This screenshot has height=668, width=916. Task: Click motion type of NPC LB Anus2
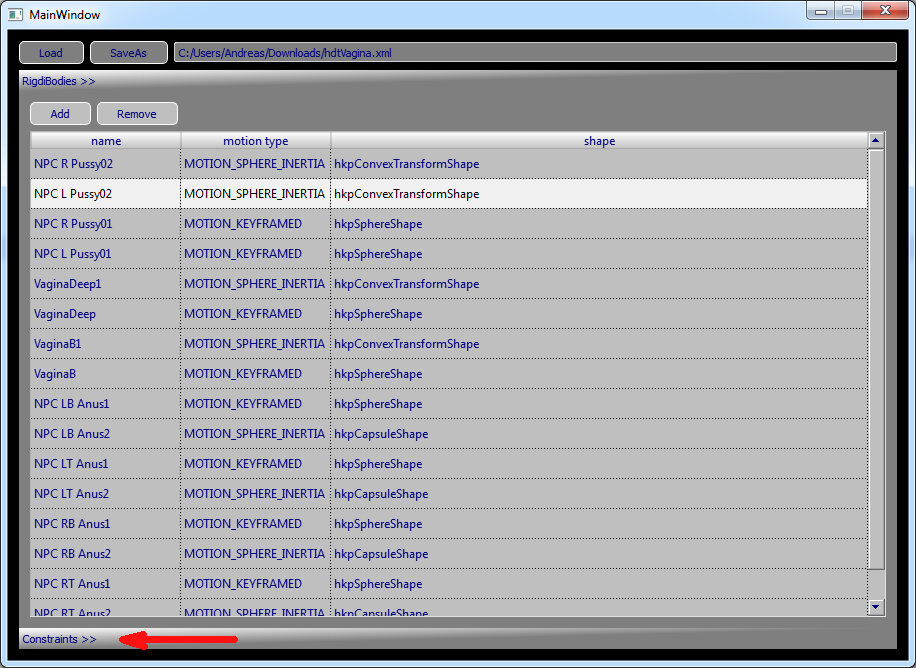(254, 434)
